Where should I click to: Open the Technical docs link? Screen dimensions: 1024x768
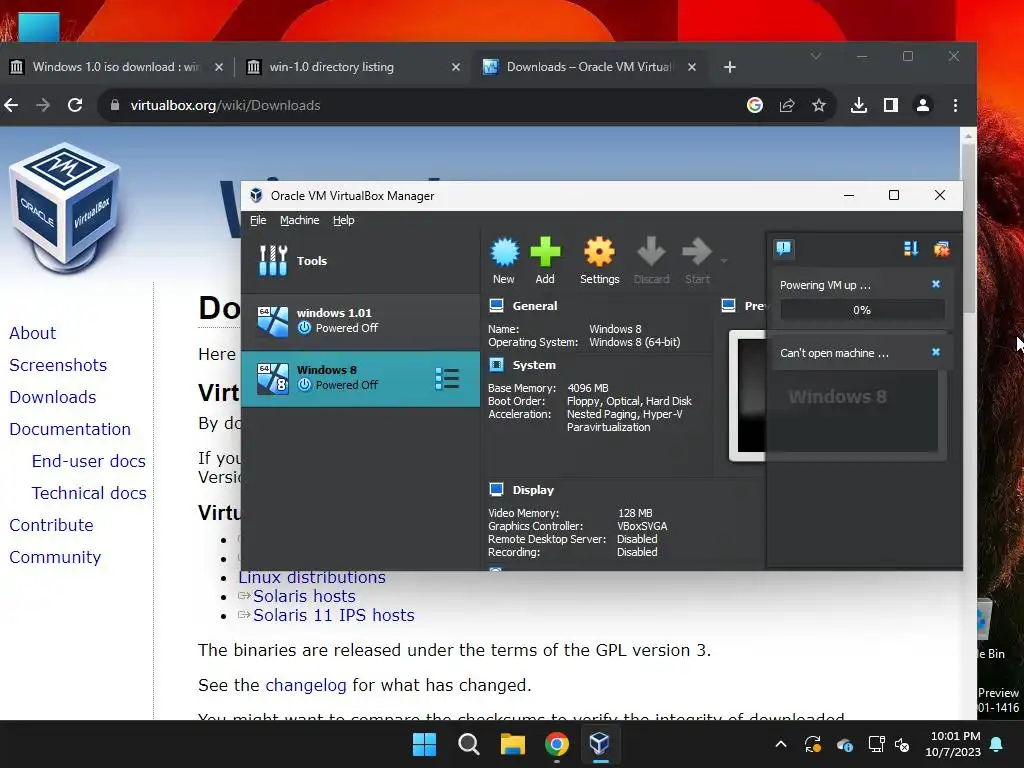(89, 493)
